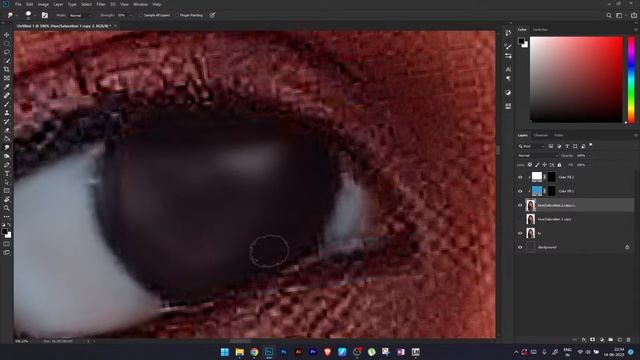Click the create new group folder icon
640x360 pixels.
pyautogui.click(x=611, y=340)
